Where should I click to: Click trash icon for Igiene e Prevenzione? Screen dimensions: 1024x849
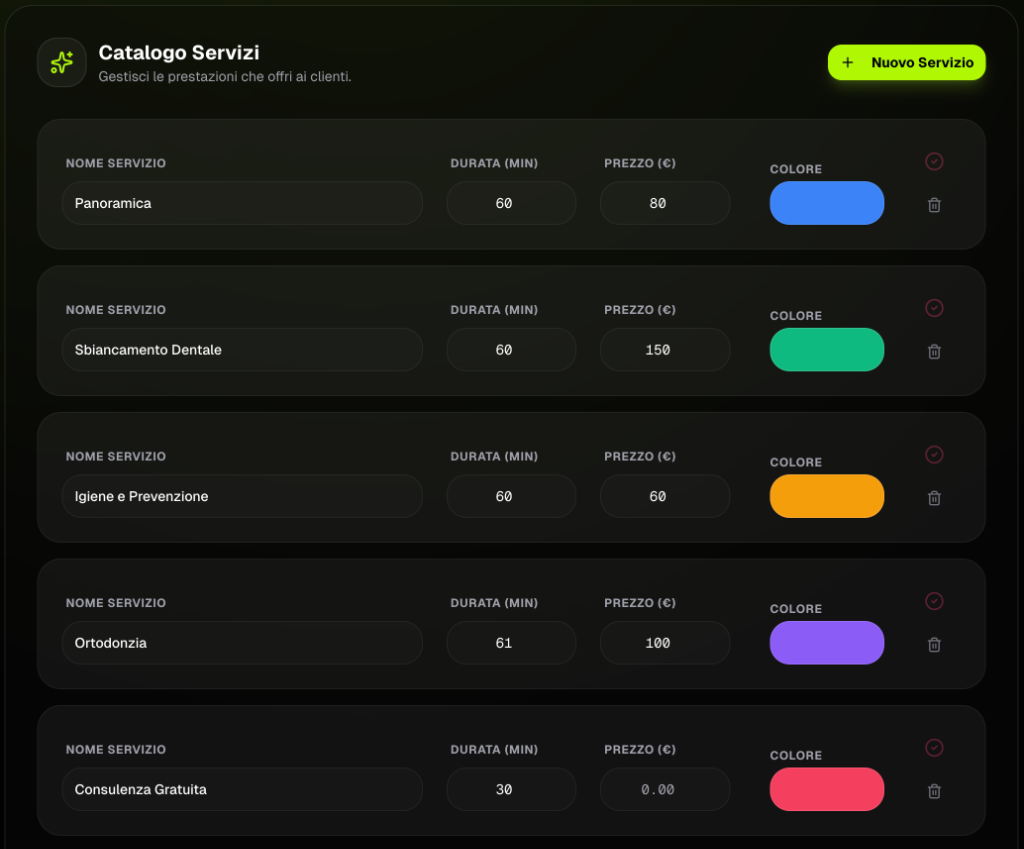[x=934, y=498]
